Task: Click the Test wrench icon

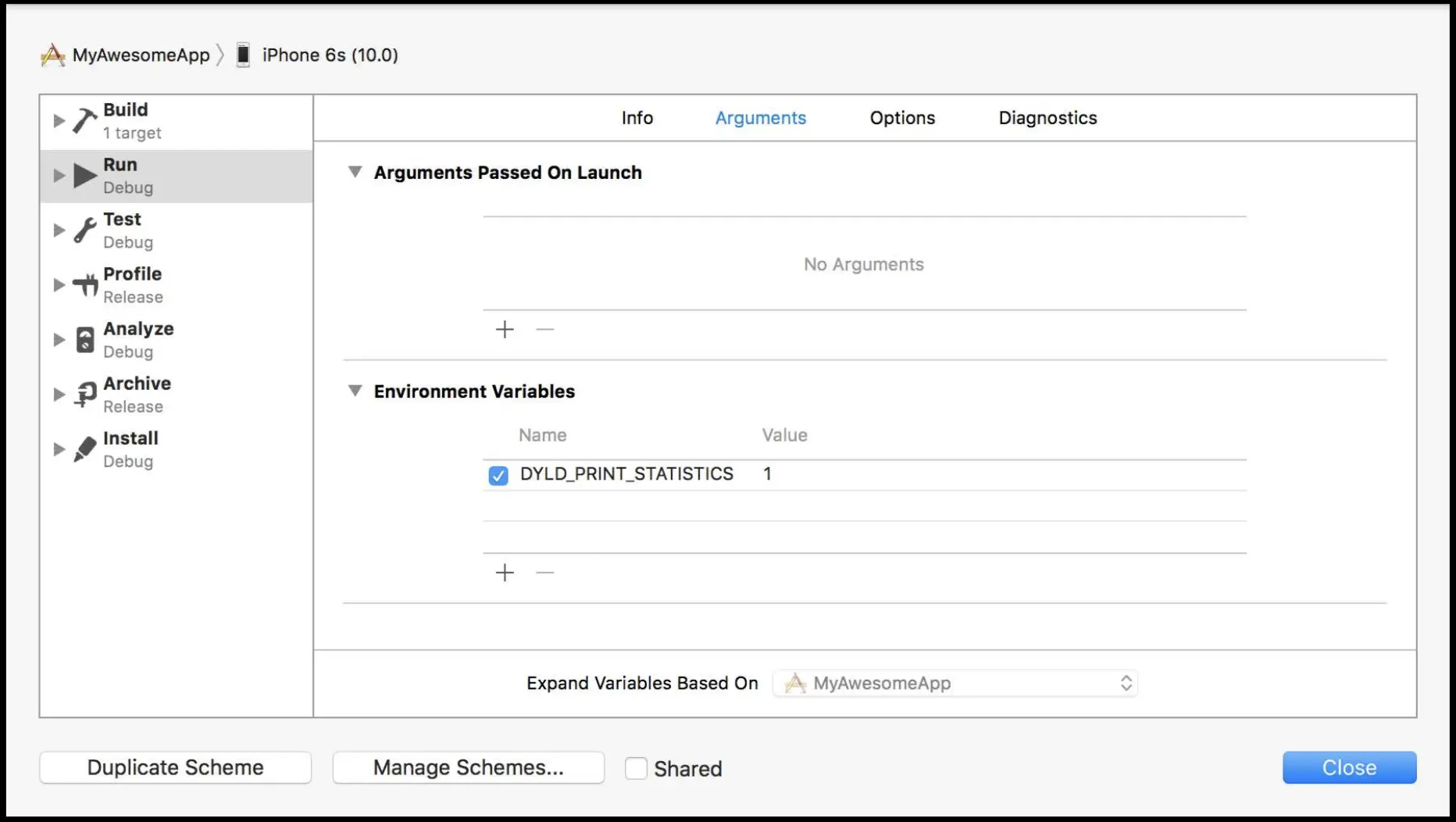Action: click(84, 231)
